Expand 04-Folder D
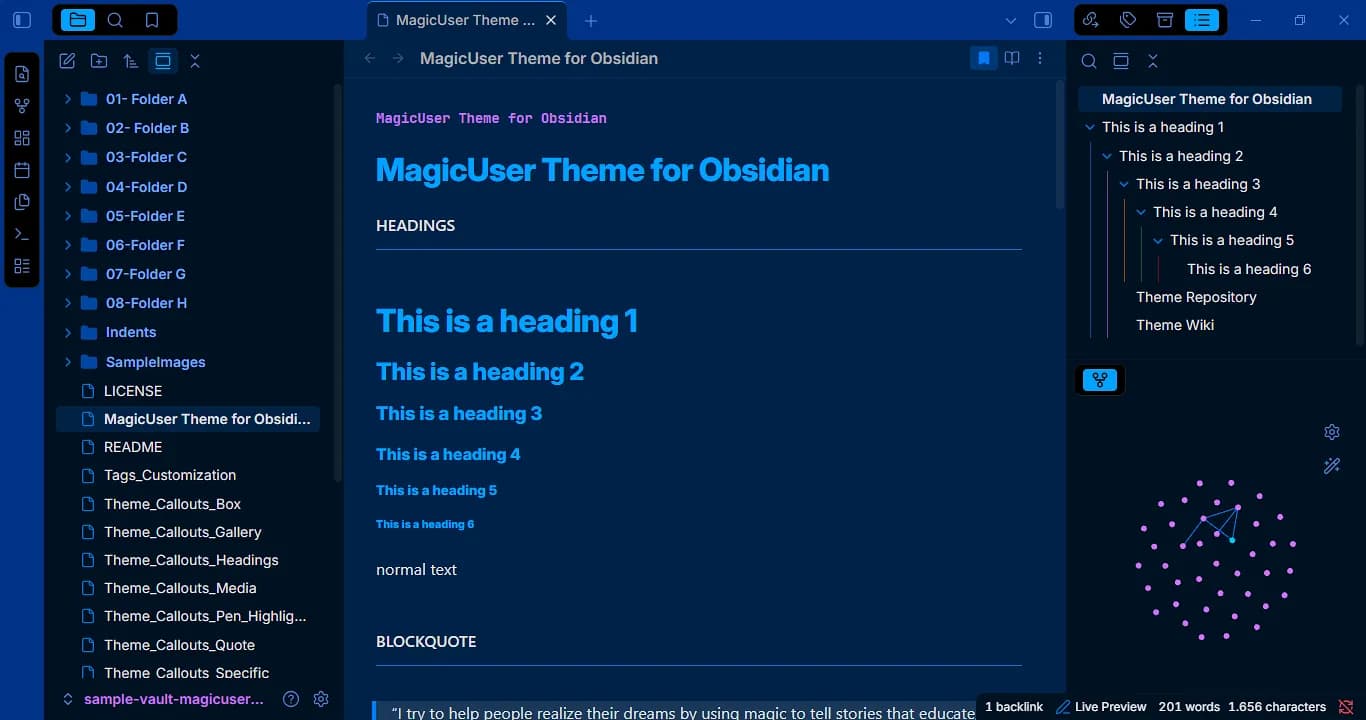Viewport: 1366px width, 720px height. pos(67,187)
